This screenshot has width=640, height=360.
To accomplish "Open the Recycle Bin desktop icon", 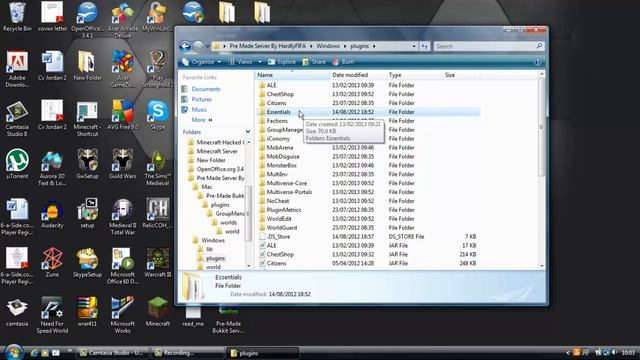I will click(x=17, y=16).
